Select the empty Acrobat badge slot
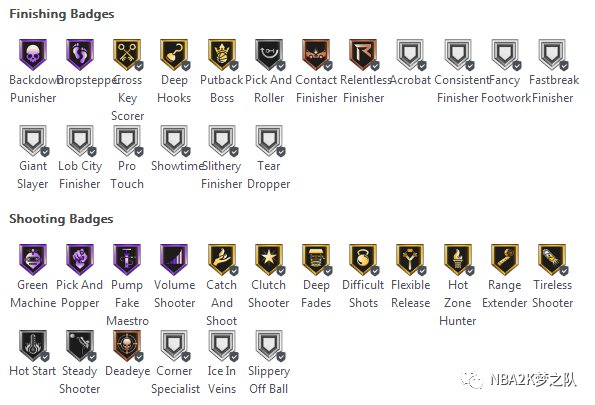The width and height of the screenshot is (595, 405). tap(411, 55)
